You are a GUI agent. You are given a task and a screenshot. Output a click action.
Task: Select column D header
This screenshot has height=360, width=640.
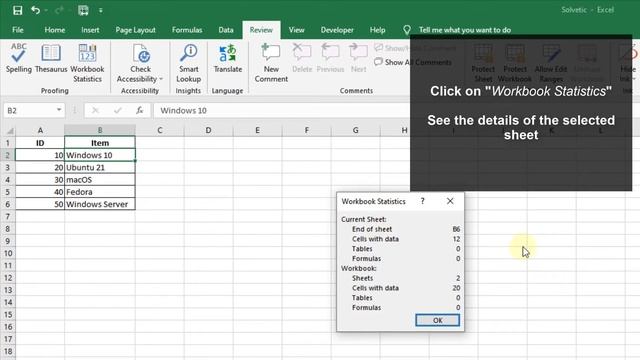[x=208, y=130]
